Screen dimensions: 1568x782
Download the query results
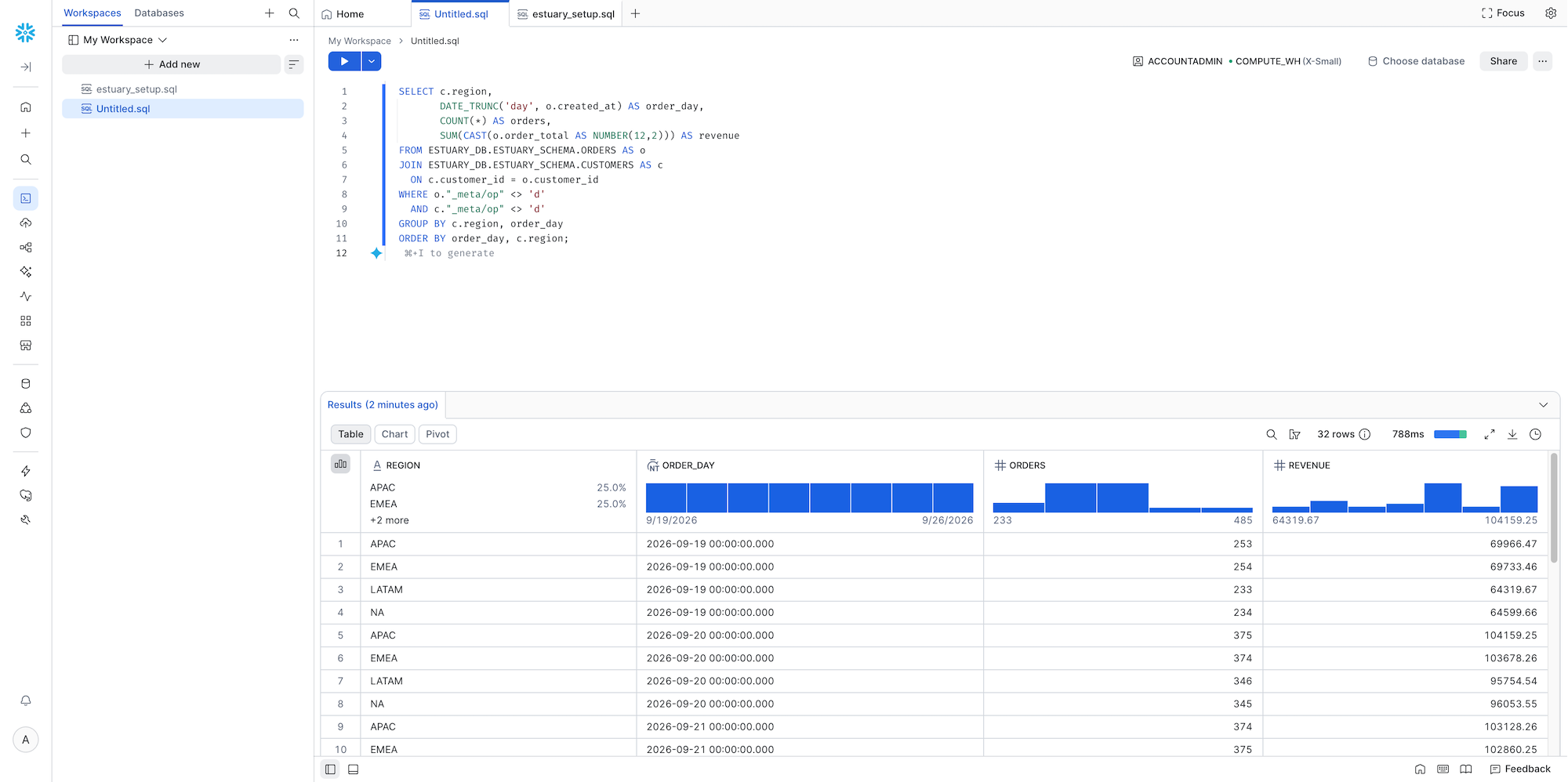[x=1512, y=434]
